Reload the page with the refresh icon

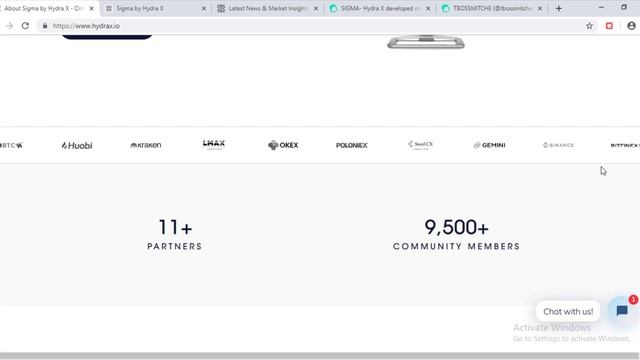(25, 26)
